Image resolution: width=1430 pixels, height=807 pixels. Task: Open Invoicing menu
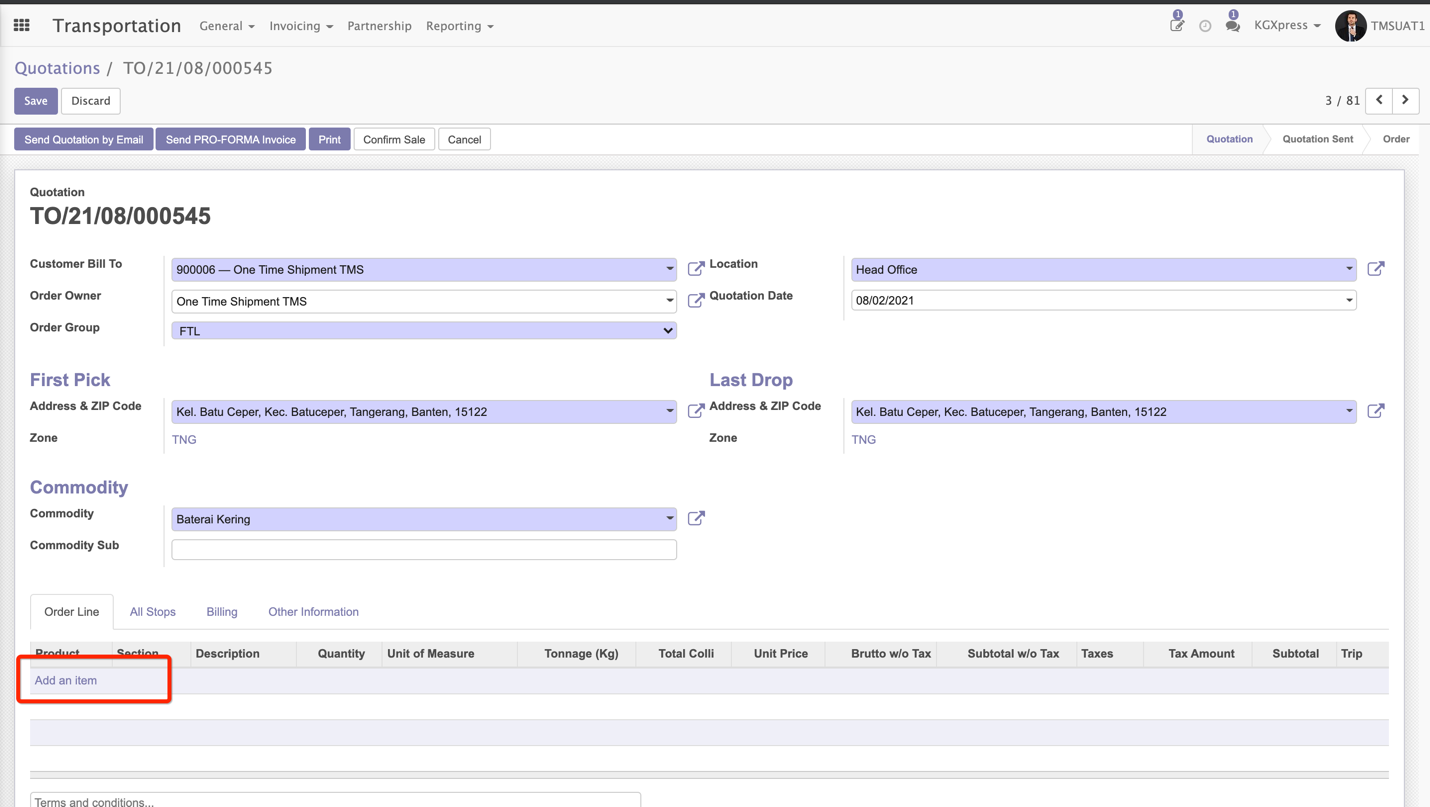301,26
